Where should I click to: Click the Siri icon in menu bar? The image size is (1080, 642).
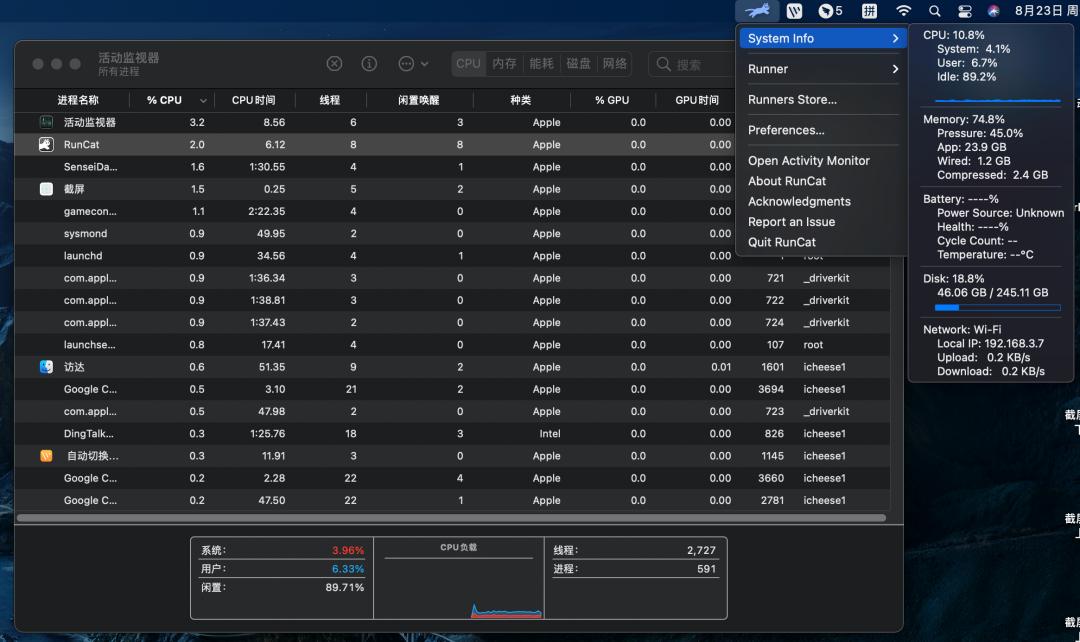coord(993,11)
